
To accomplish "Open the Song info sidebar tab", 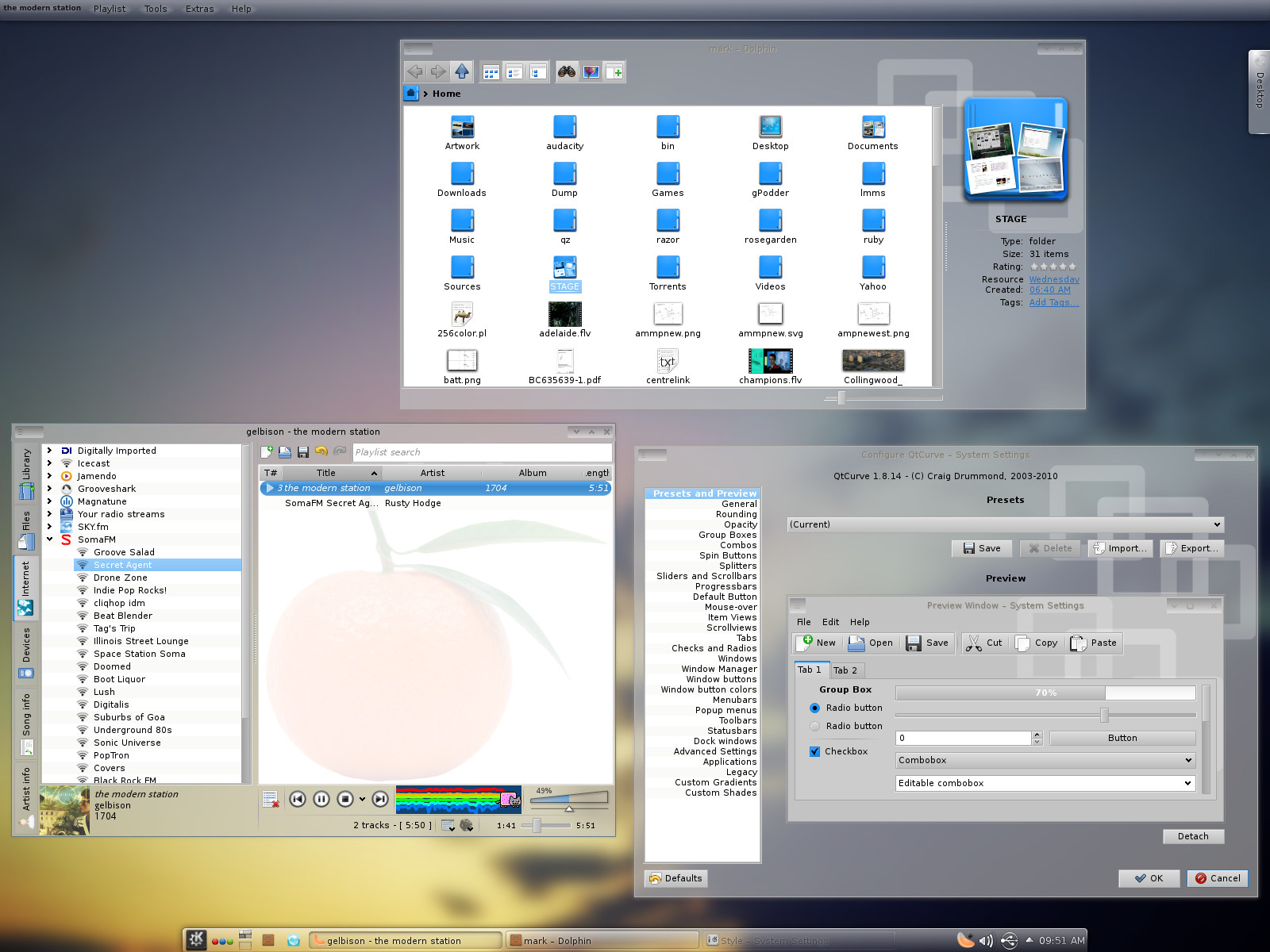I will (26, 724).
